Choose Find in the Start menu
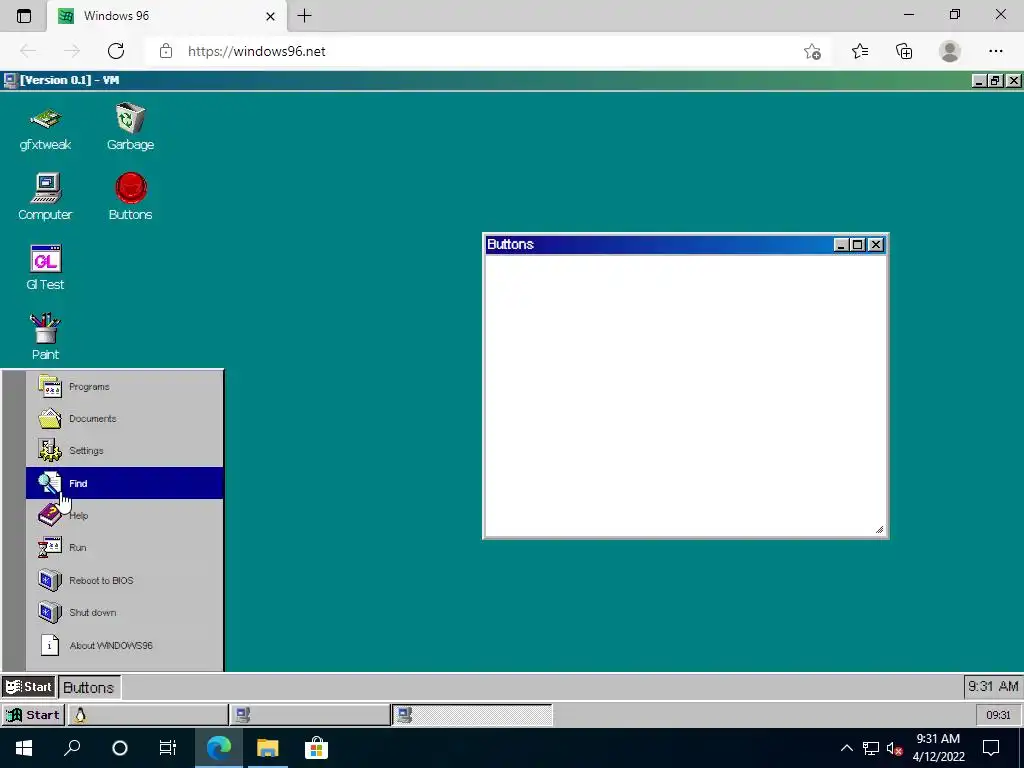Image resolution: width=1024 pixels, height=768 pixels. coord(125,483)
